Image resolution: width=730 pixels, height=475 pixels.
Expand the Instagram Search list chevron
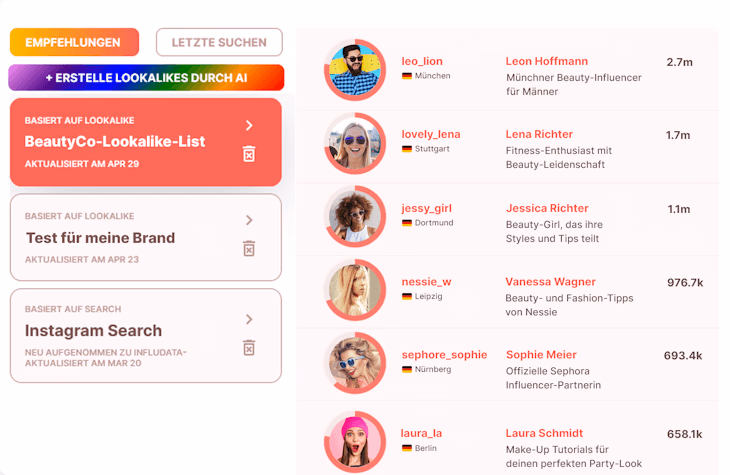pos(249,319)
